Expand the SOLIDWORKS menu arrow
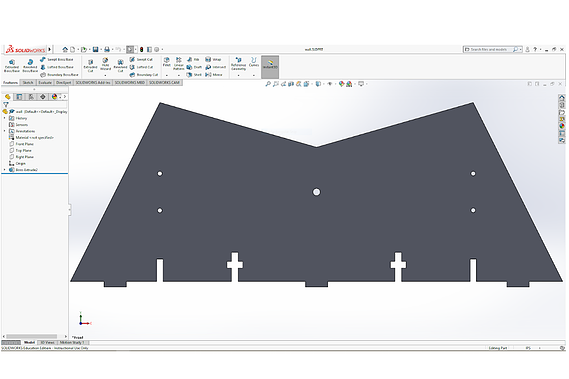This screenshot has width=569, height=379. point(50,49)
